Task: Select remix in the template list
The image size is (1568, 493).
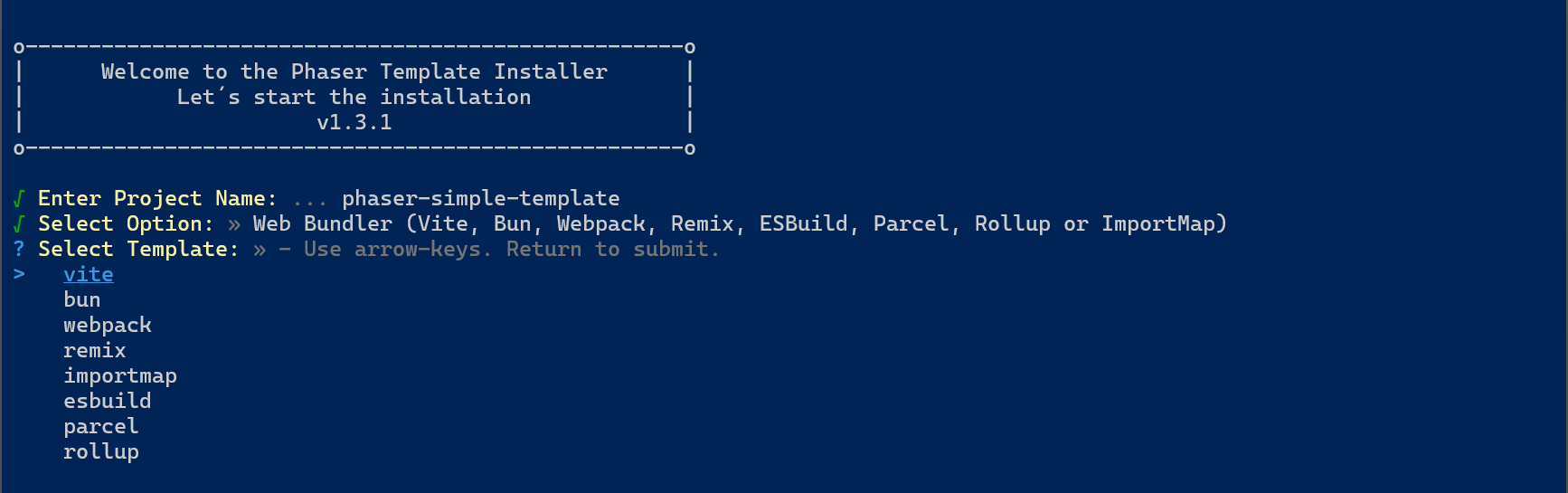Action: click(95, 350)
